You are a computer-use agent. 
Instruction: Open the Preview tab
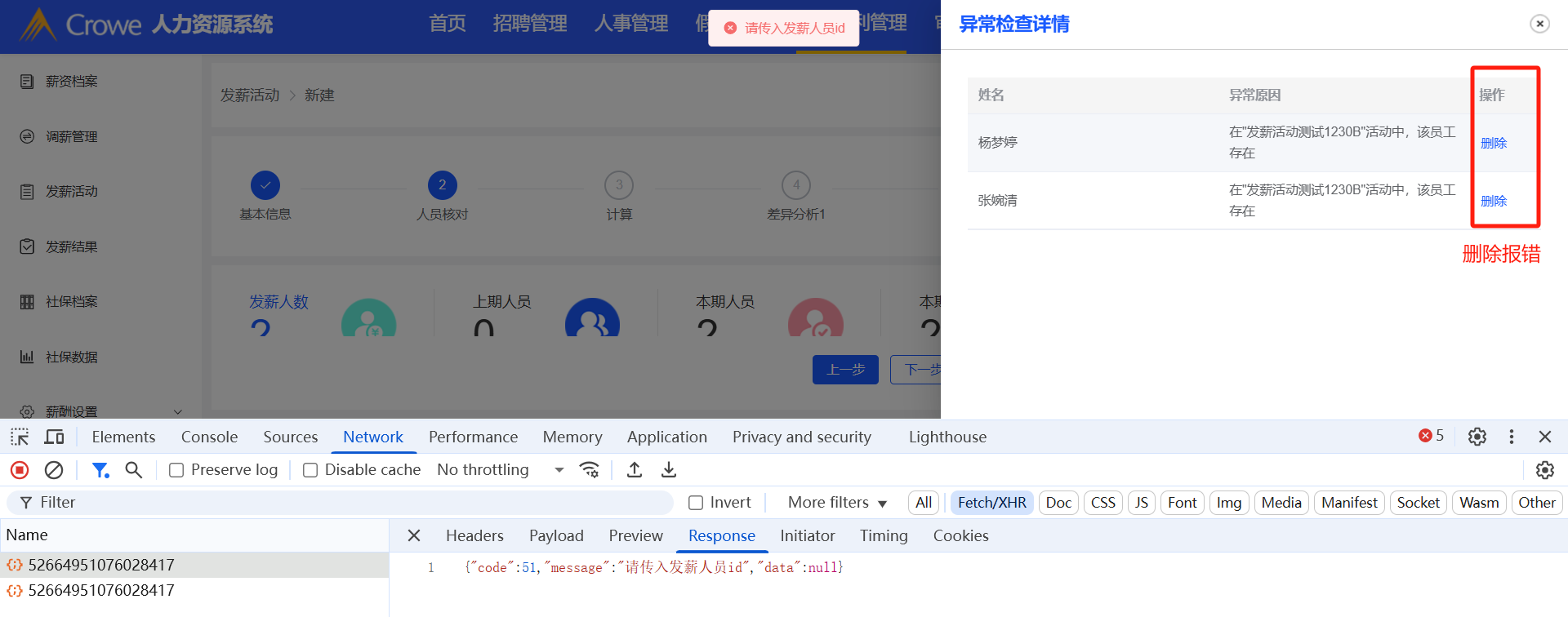pyautogui.click(x=635, y=535)
